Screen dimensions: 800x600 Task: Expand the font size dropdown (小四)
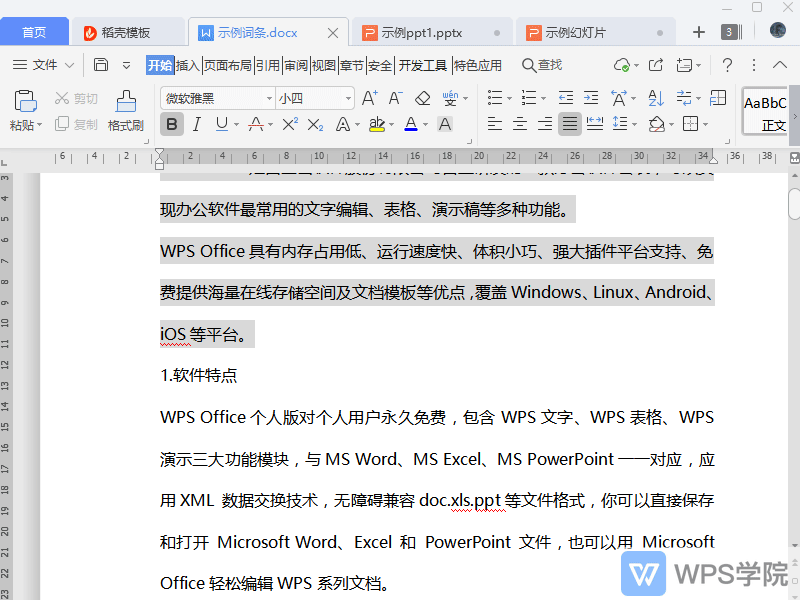tap(348, 98)
